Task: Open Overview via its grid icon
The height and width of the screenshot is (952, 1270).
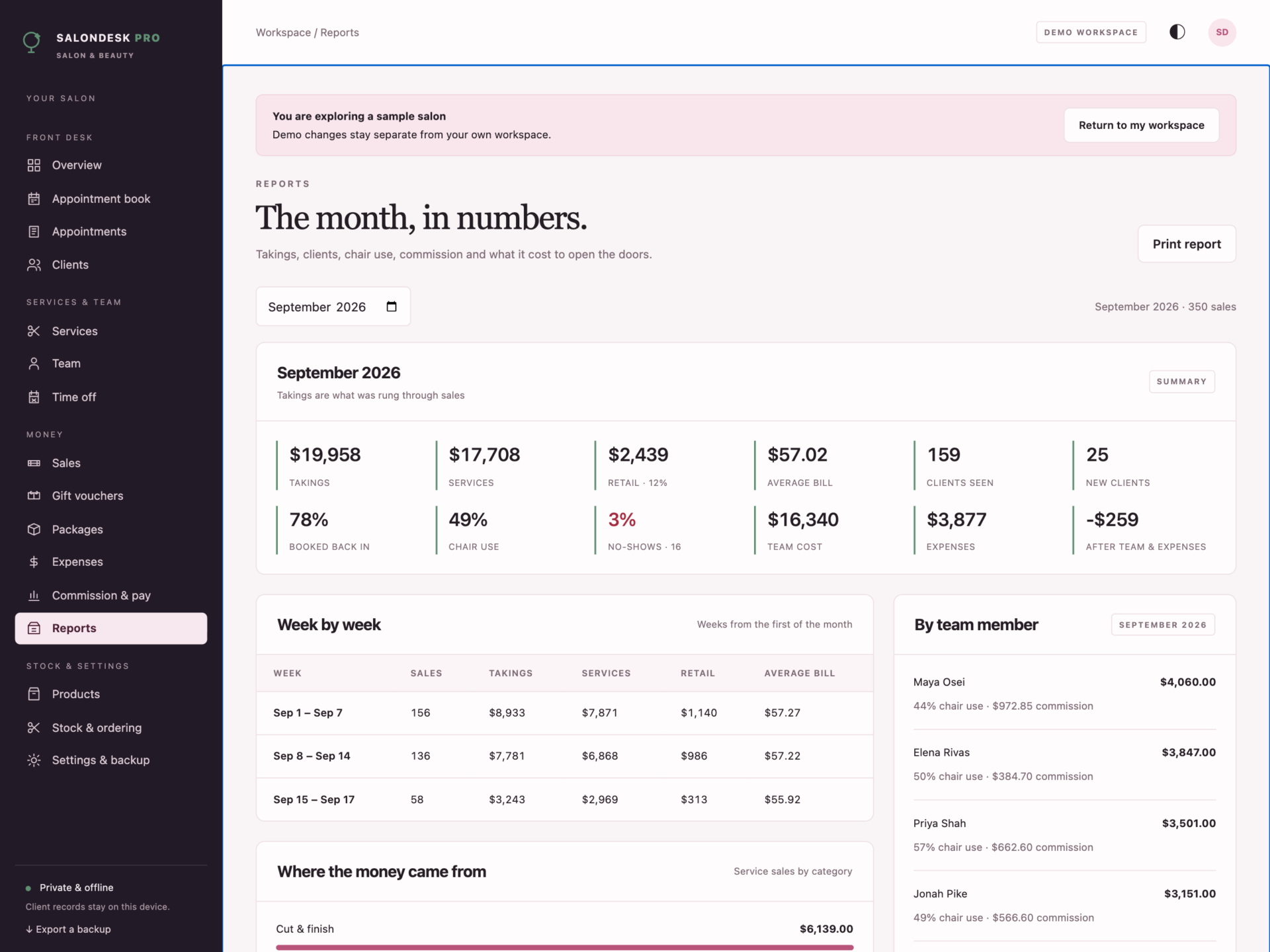Action: click(34, 165)
